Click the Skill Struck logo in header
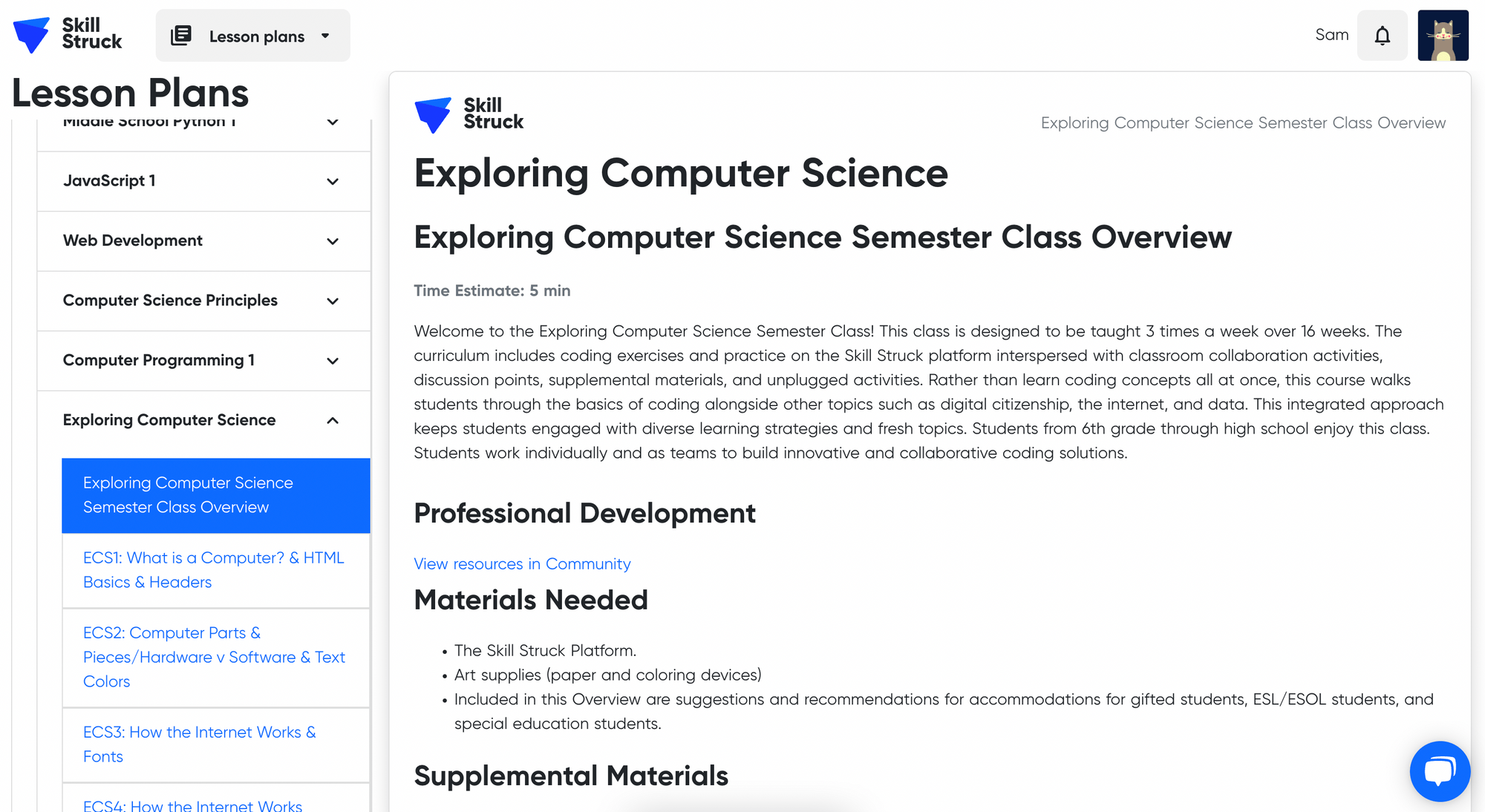 tap(68, 34)
